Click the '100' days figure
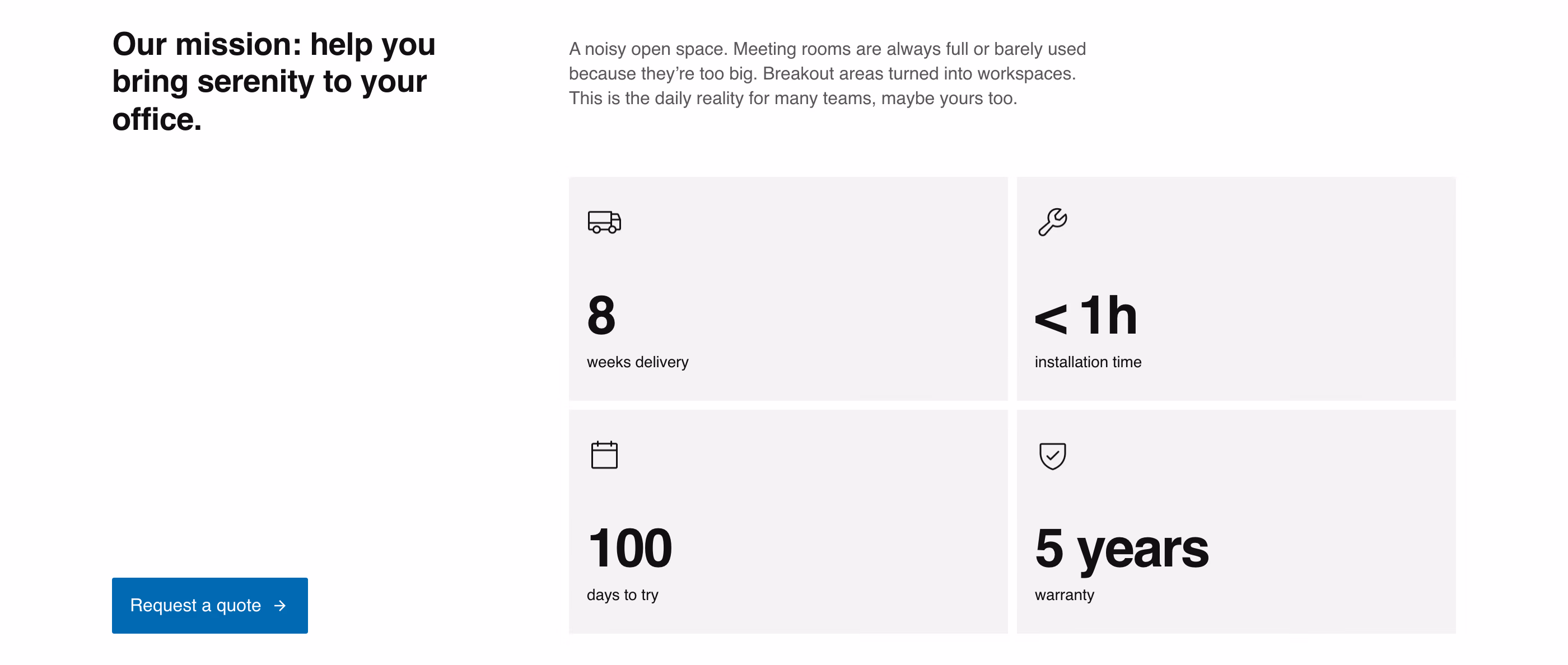1568x665 pixels. point(630,548)
